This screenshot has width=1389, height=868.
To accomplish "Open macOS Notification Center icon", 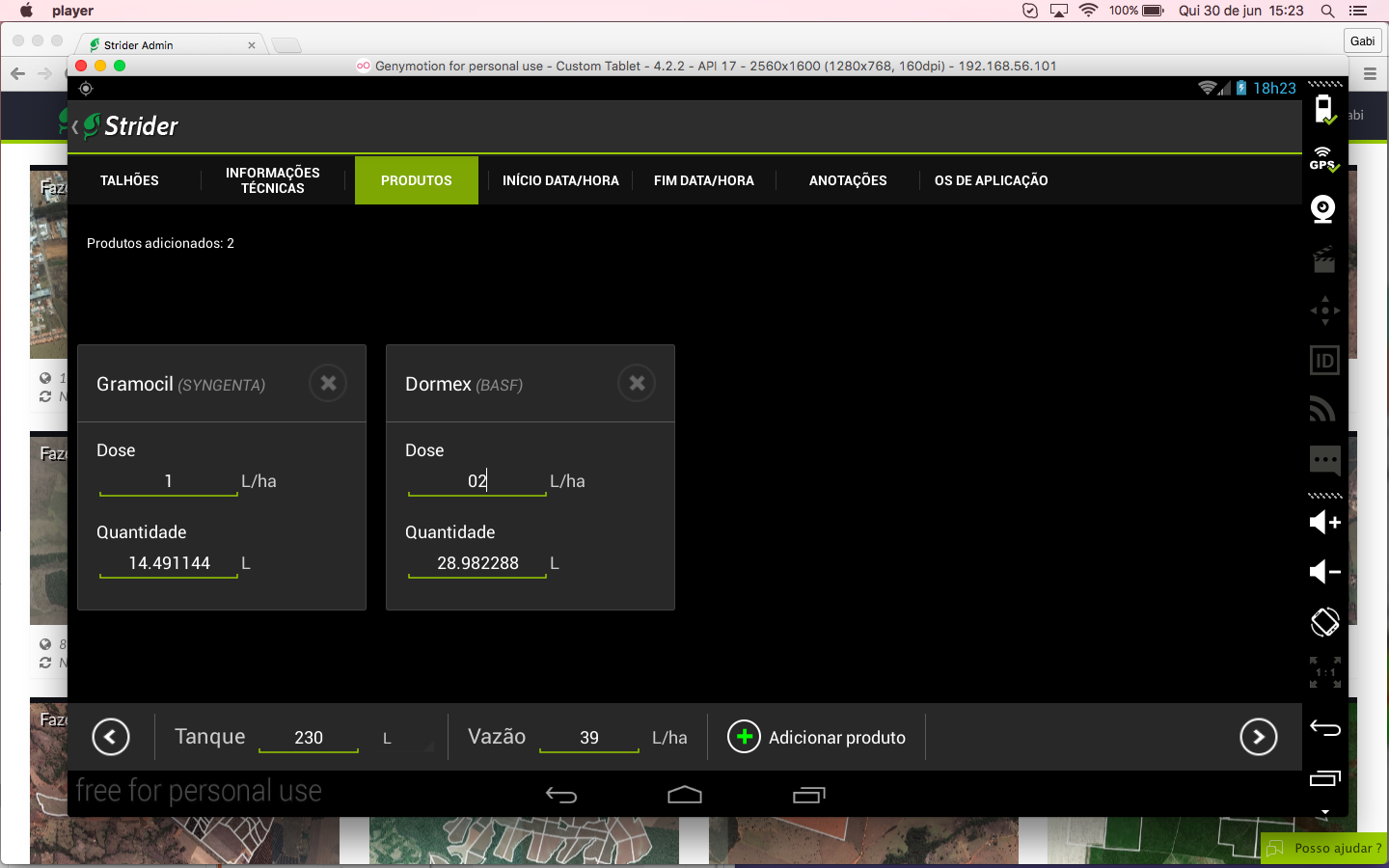I will click(x=1358, y=11).
